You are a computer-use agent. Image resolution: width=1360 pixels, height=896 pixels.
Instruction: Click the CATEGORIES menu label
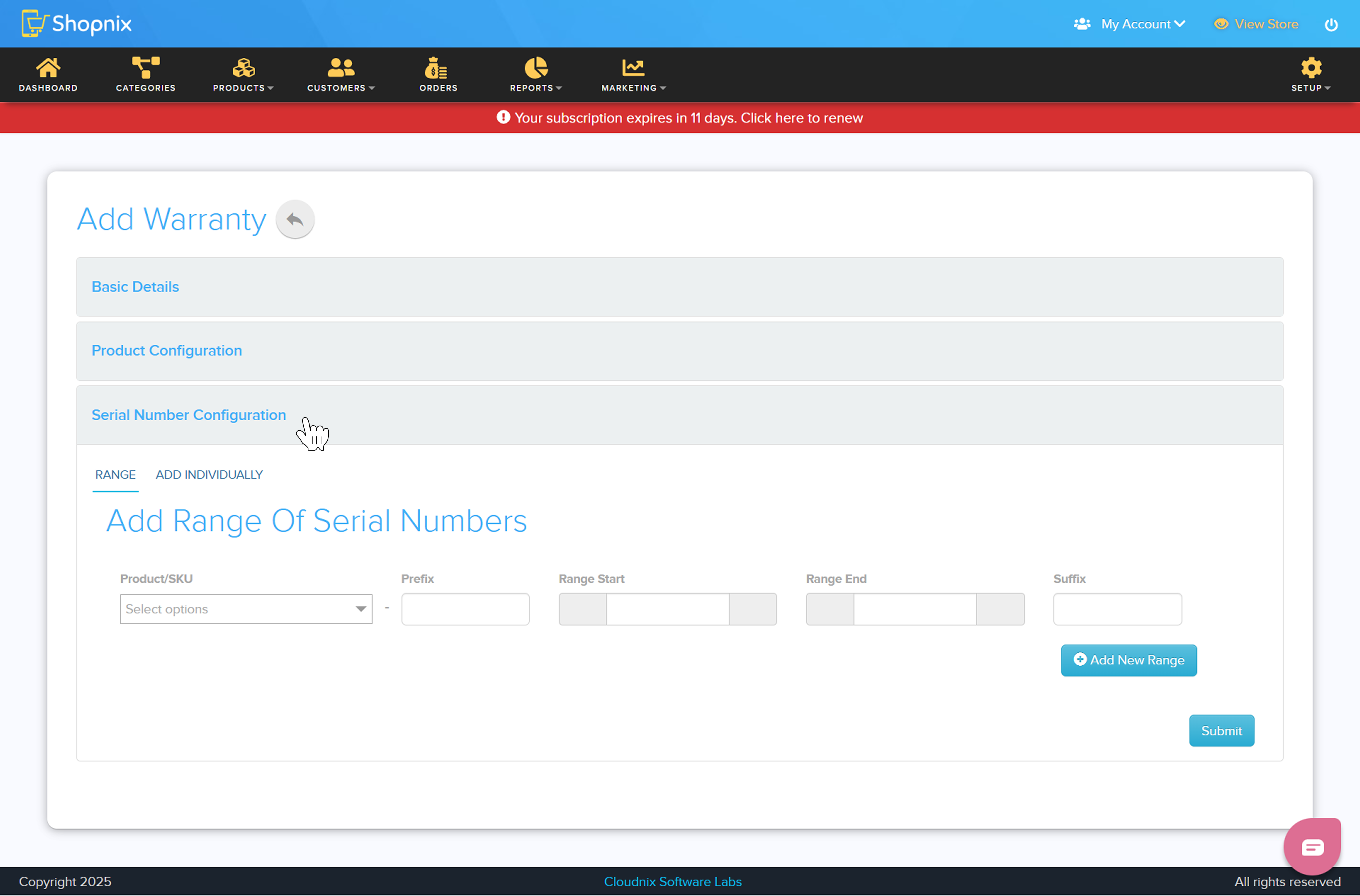tap(146, 88)
